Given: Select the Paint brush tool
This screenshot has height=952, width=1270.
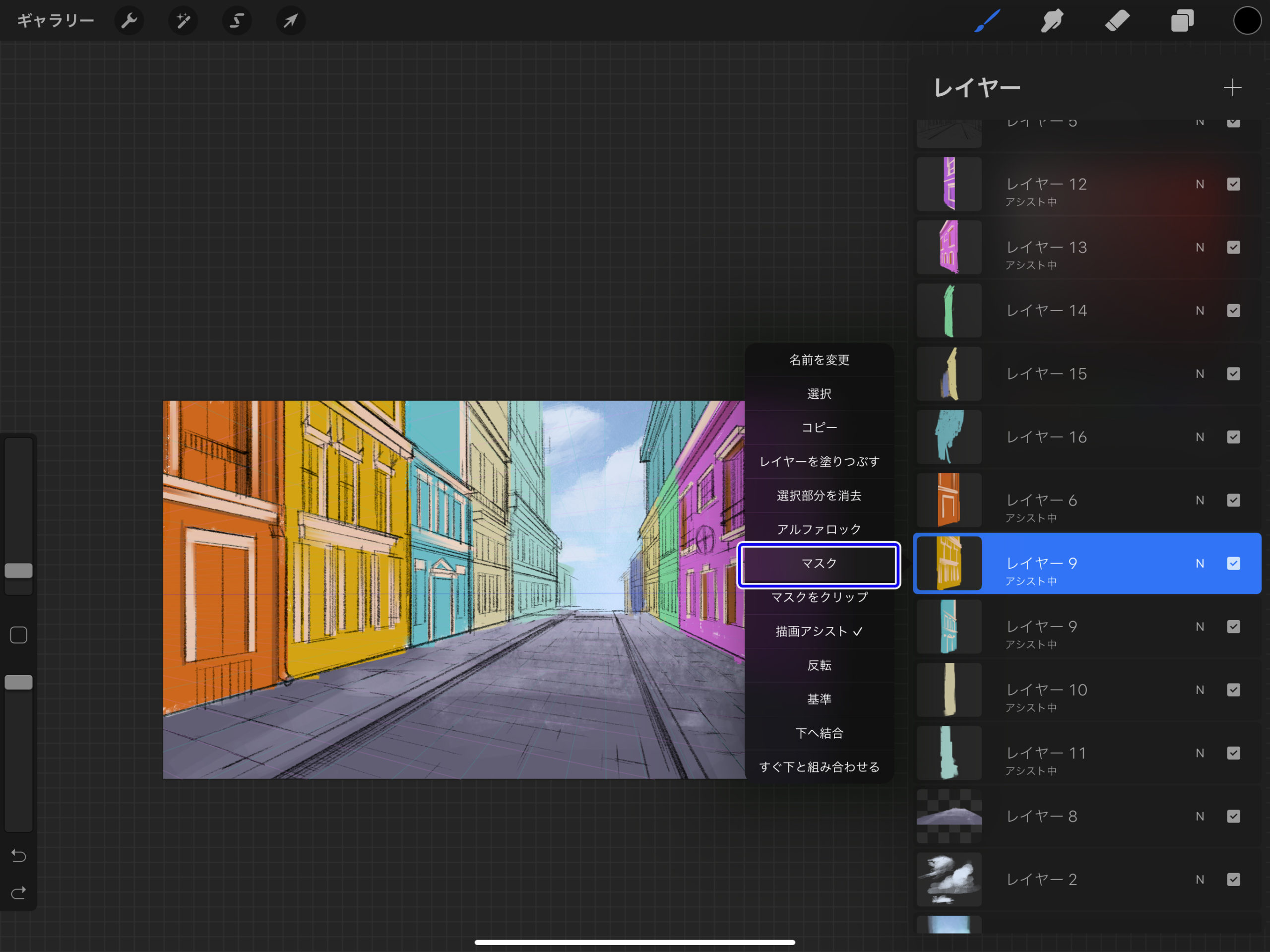Looking at the screenshot, I should [987, 21].
